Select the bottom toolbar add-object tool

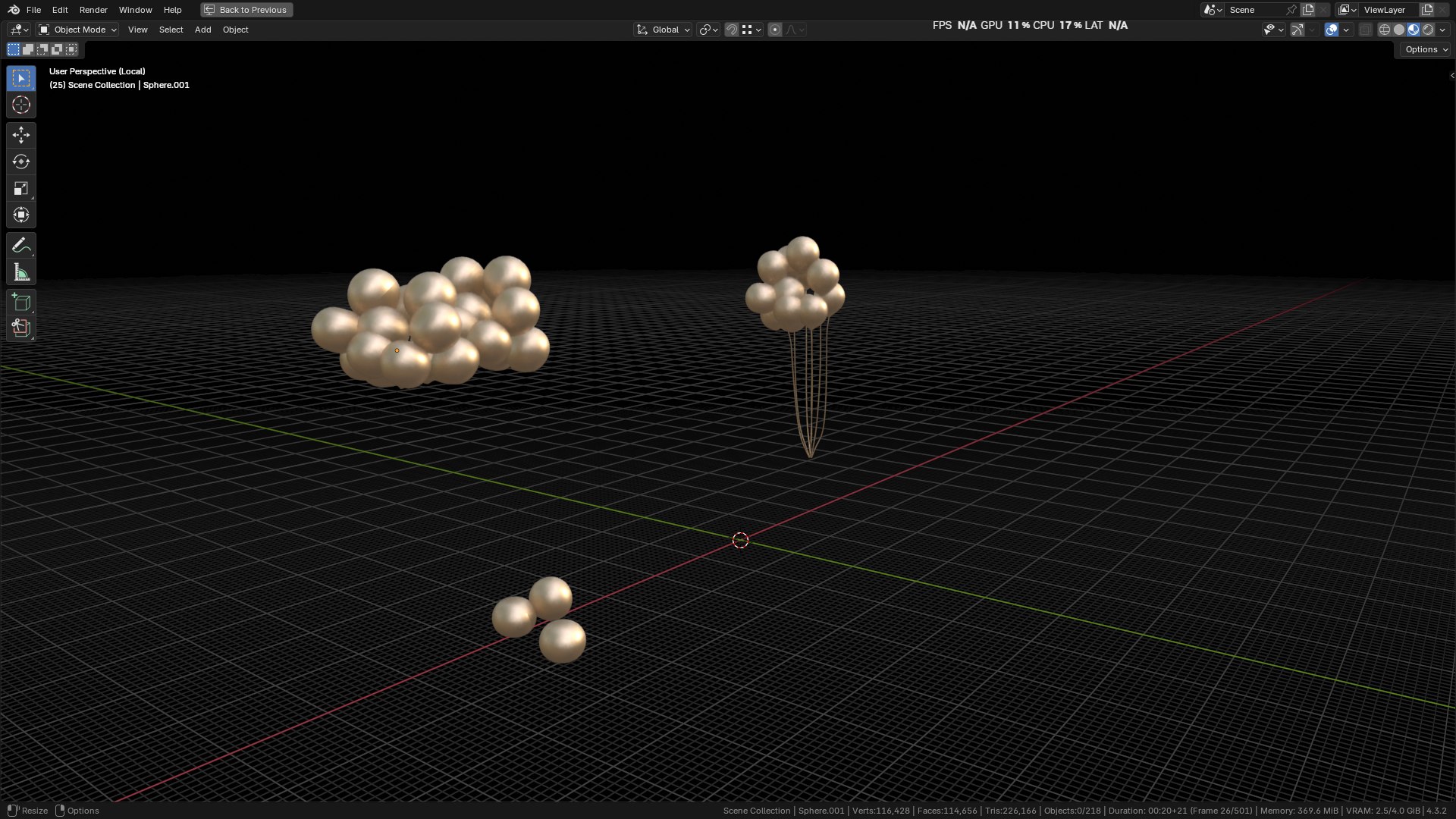point(21,328)
